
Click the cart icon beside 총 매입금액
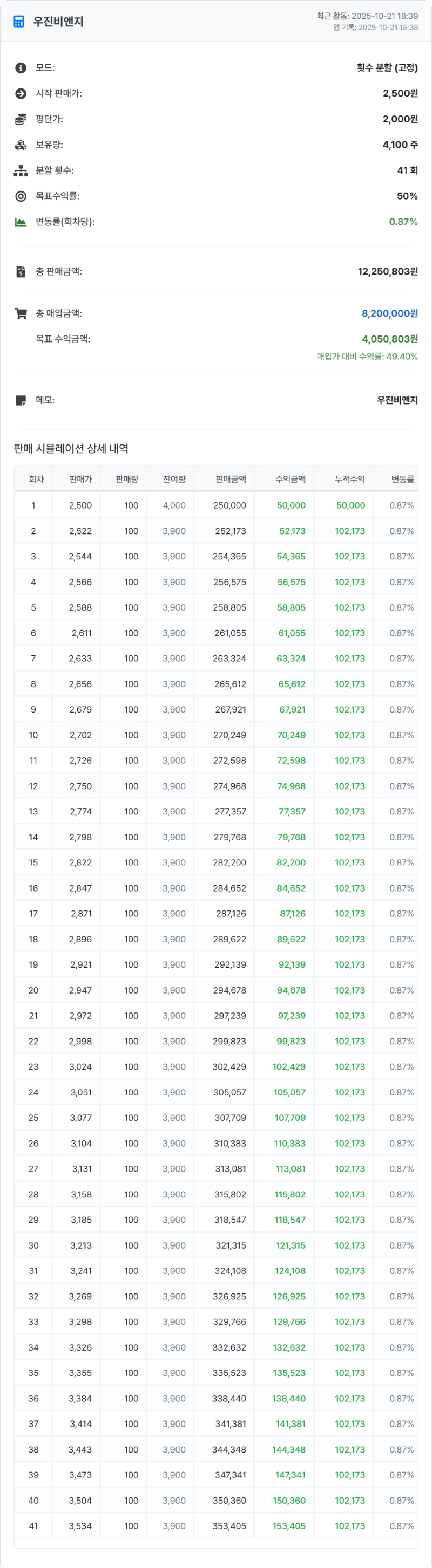(x=21, y=313)
